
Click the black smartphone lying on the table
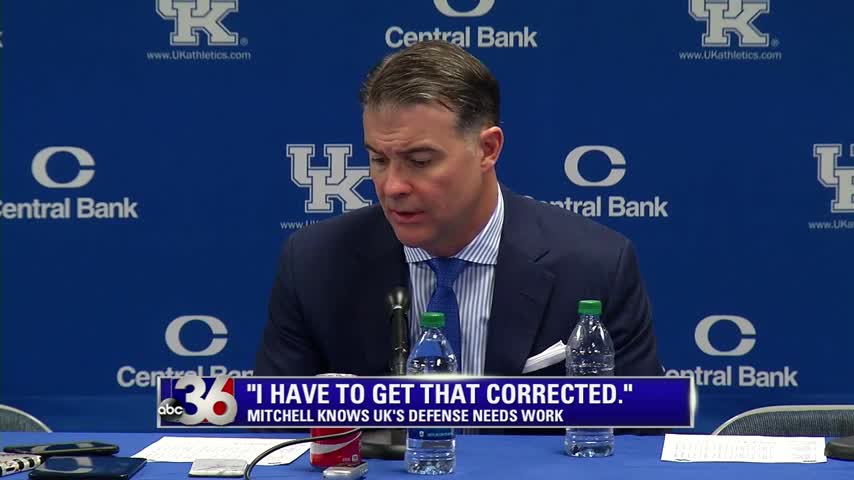[x=61, y=449]
